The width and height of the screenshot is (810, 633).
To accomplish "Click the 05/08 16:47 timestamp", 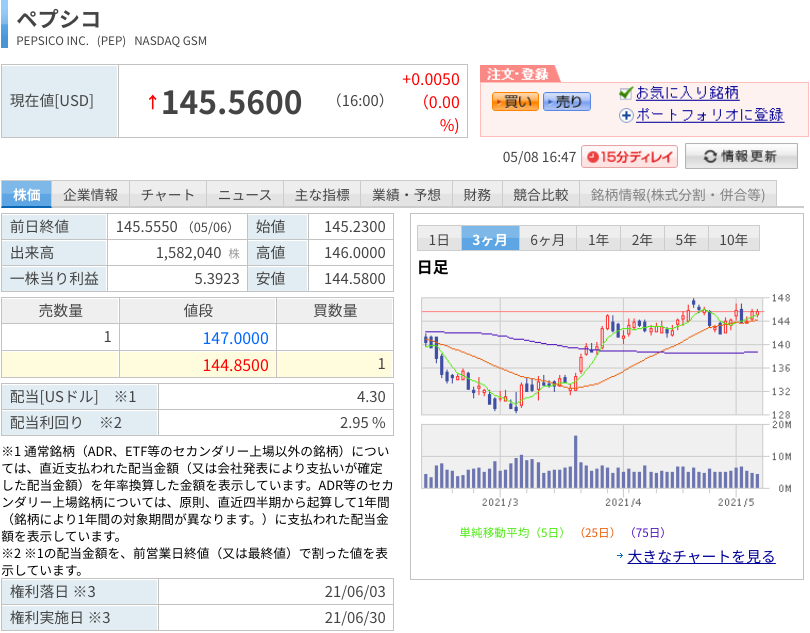I will pos(539,157).
